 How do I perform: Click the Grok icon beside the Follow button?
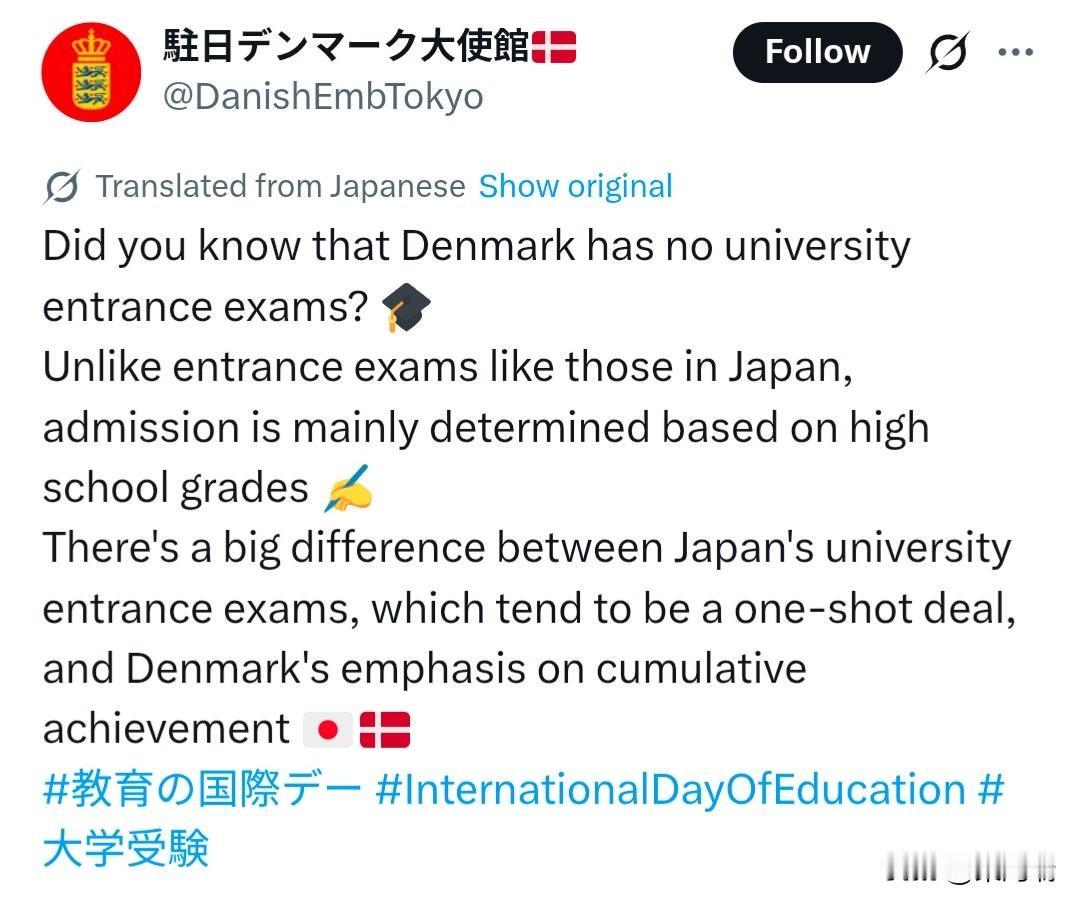point(944,51)
